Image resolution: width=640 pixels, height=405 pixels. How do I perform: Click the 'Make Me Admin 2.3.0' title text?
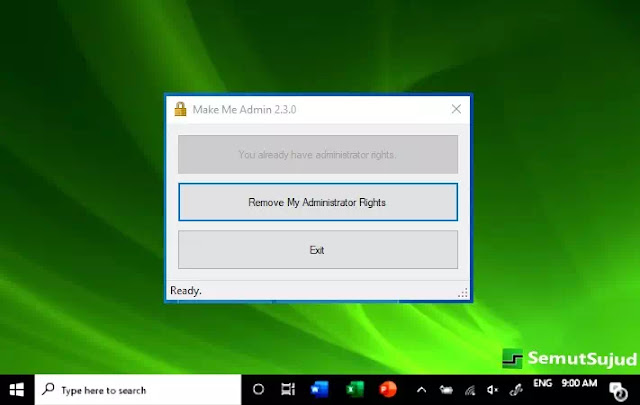coord(244,109)
